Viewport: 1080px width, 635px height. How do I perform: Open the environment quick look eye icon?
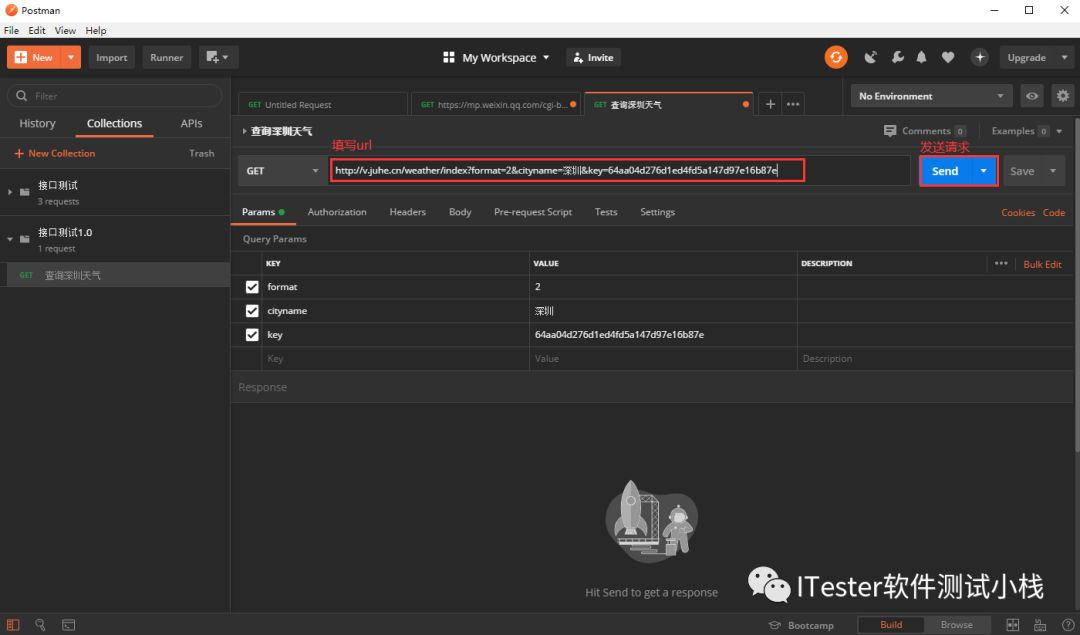pyautogui.click(x=1032, y=96)
